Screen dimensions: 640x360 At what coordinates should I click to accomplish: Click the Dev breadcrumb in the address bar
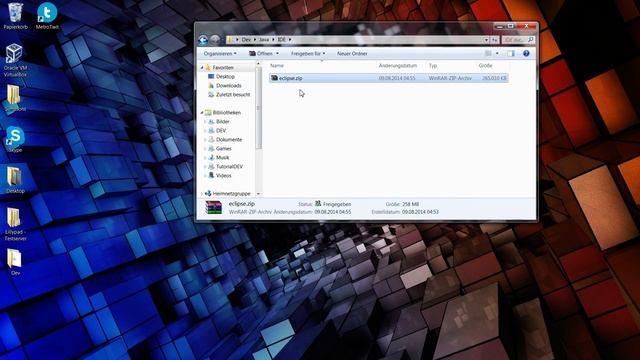click(x=246, y=40)
